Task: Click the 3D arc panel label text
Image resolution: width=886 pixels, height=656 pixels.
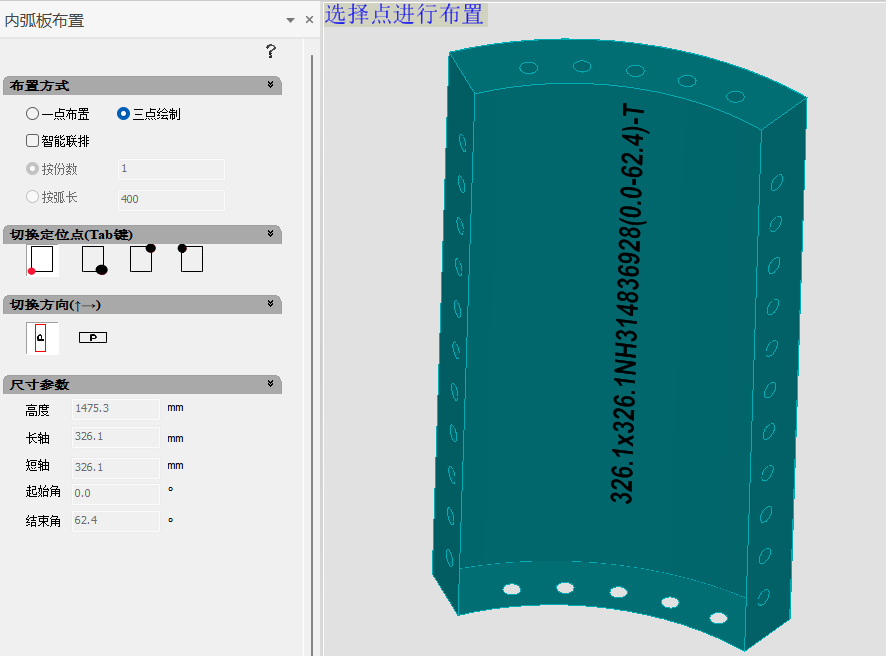Action: point(634,300)
